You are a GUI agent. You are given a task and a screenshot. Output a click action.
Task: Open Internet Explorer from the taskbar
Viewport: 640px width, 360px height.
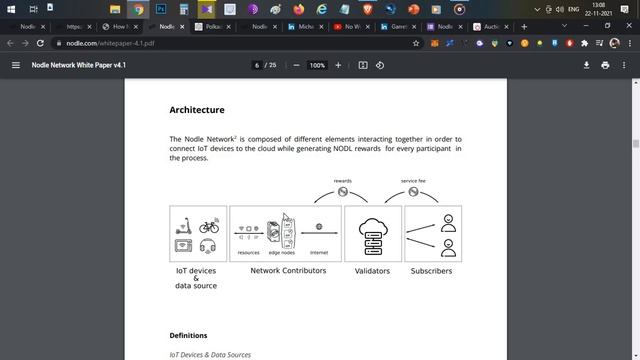coord(322,9)
